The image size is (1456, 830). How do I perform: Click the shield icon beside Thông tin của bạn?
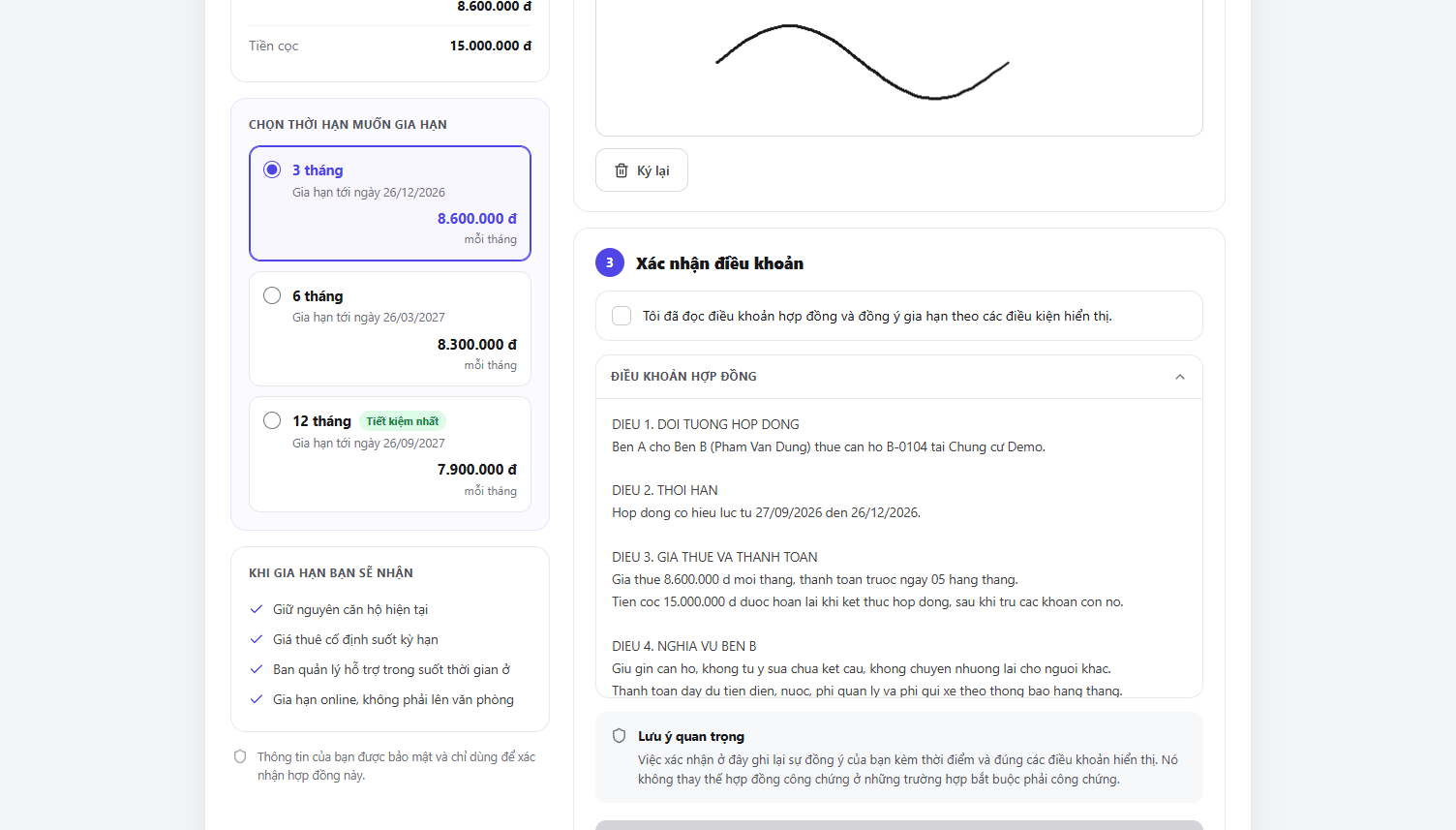tap(240, 756)
